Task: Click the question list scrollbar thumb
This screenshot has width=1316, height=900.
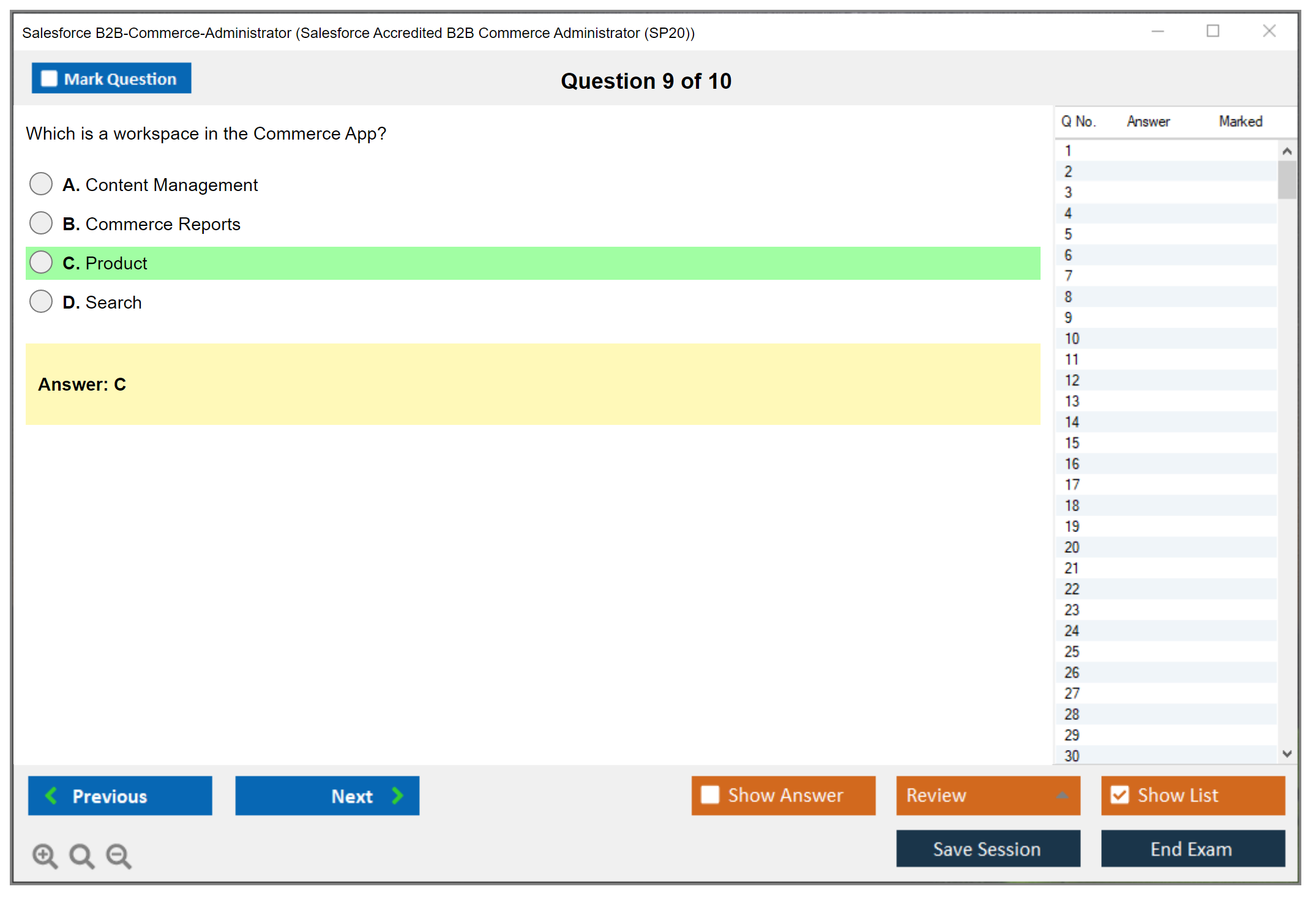Action: tap(1287, 180)
